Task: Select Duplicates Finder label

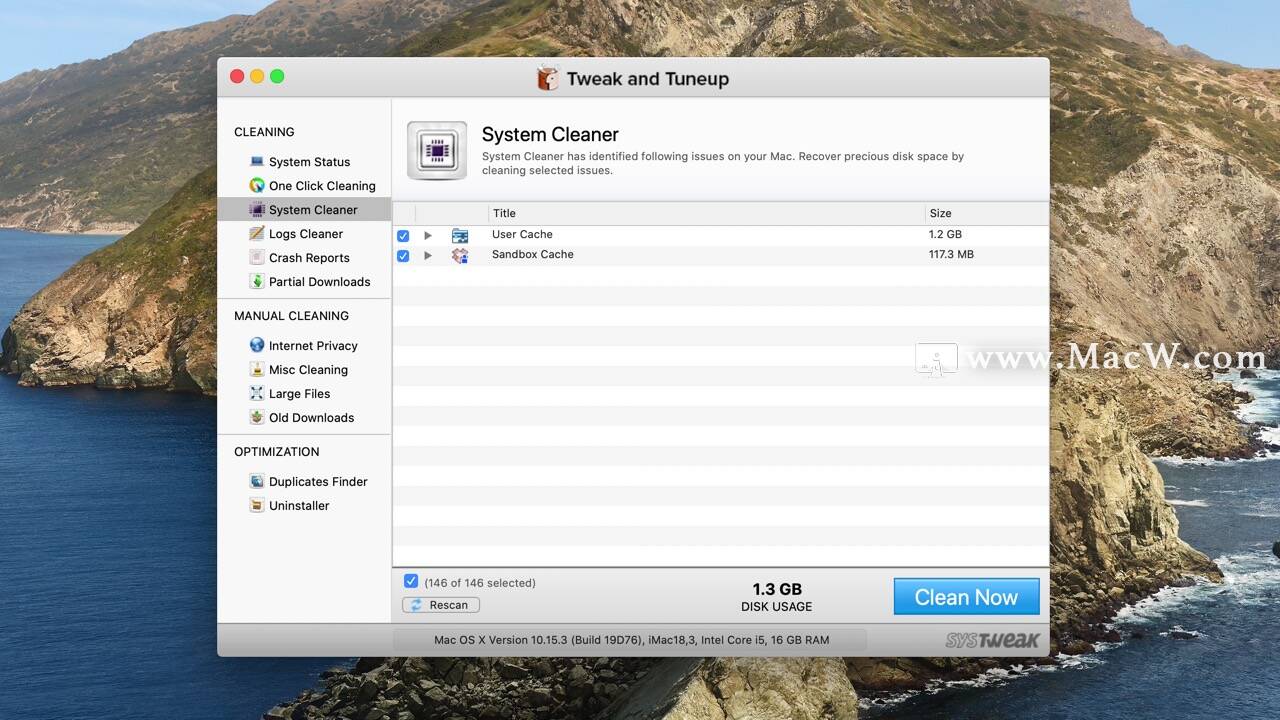Action: click(318, 482)
